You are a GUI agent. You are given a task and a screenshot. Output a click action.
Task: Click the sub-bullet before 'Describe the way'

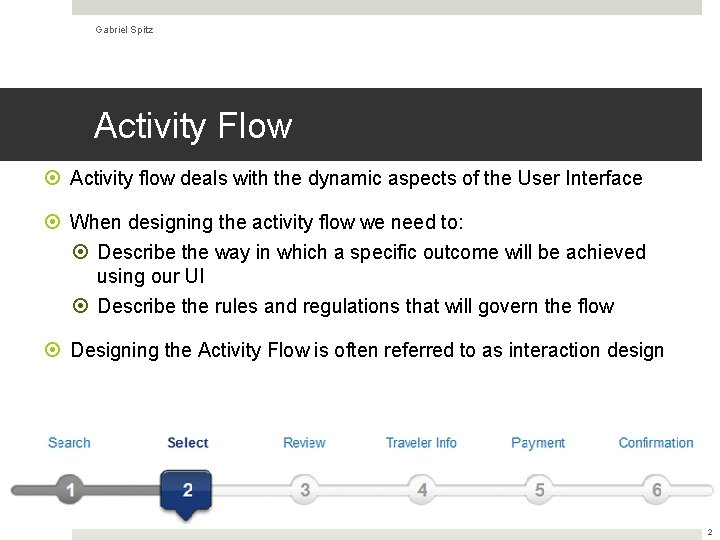click(81, 253)
